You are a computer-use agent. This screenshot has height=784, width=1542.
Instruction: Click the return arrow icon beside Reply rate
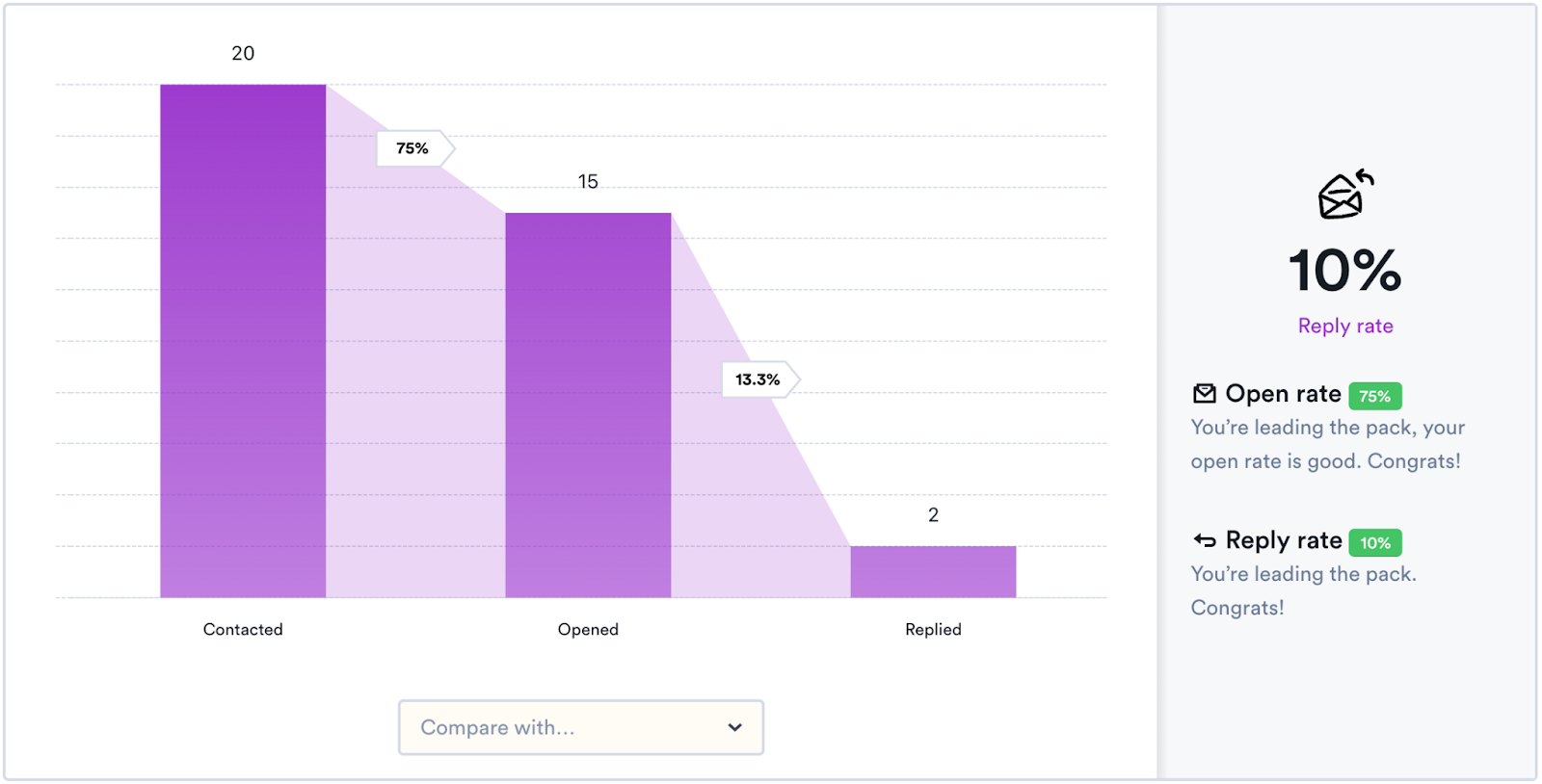[x=1203, y=539]
